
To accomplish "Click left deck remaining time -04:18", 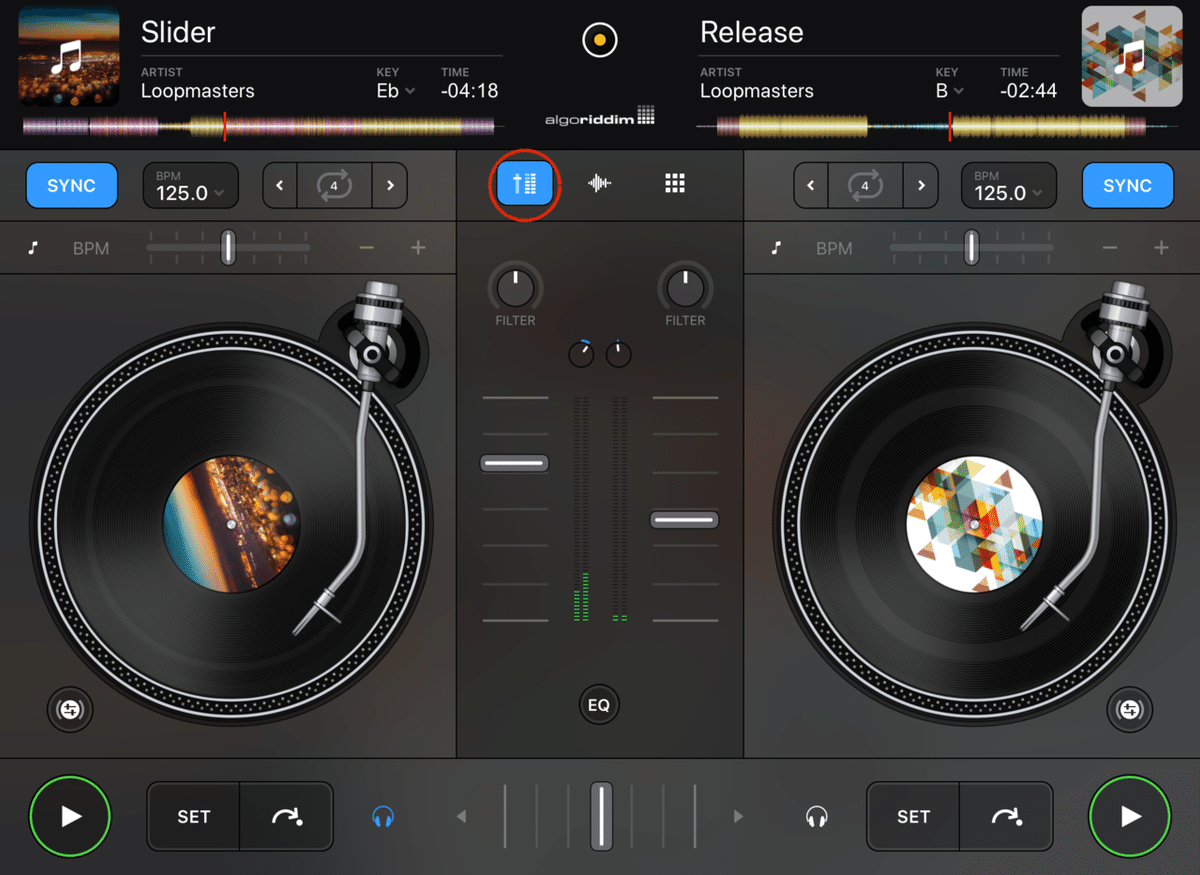I will pos(470,91).
